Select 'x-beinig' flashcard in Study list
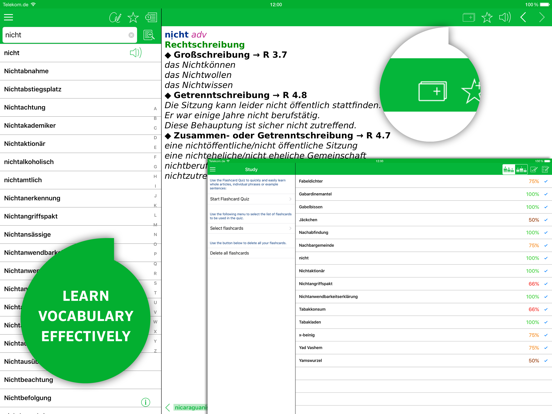552x414 pixels. (x=424, y=335)
